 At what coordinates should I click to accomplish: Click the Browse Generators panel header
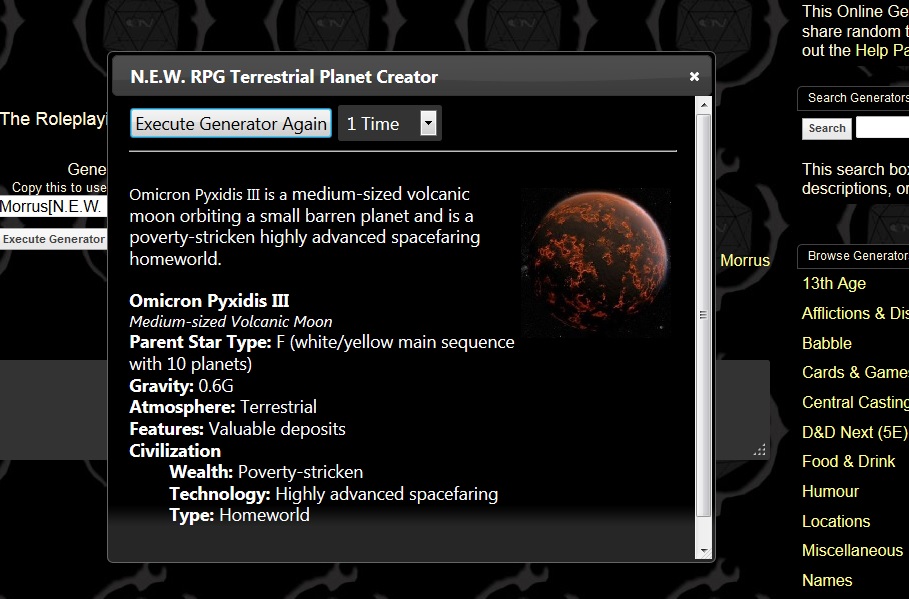click(x=853, y=256)
